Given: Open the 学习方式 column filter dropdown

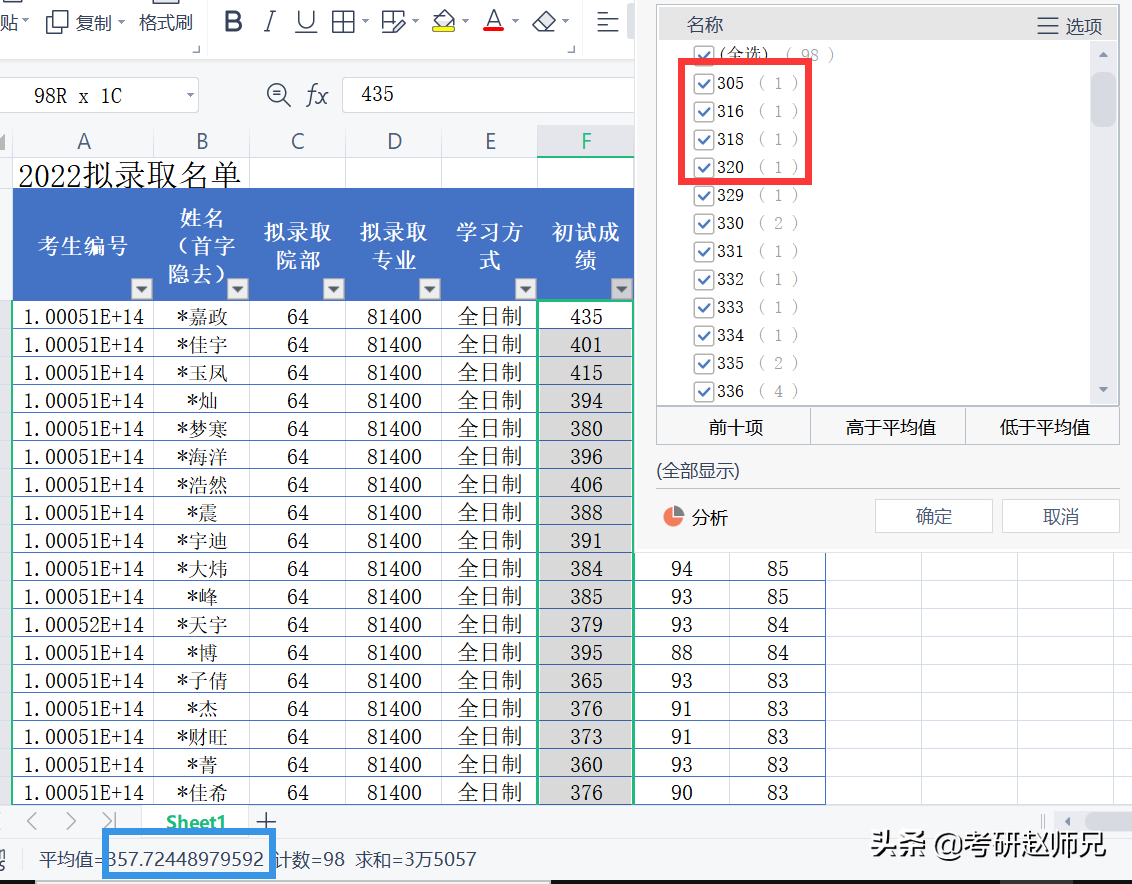Looking at the screenshot, I should coord(525,289).
